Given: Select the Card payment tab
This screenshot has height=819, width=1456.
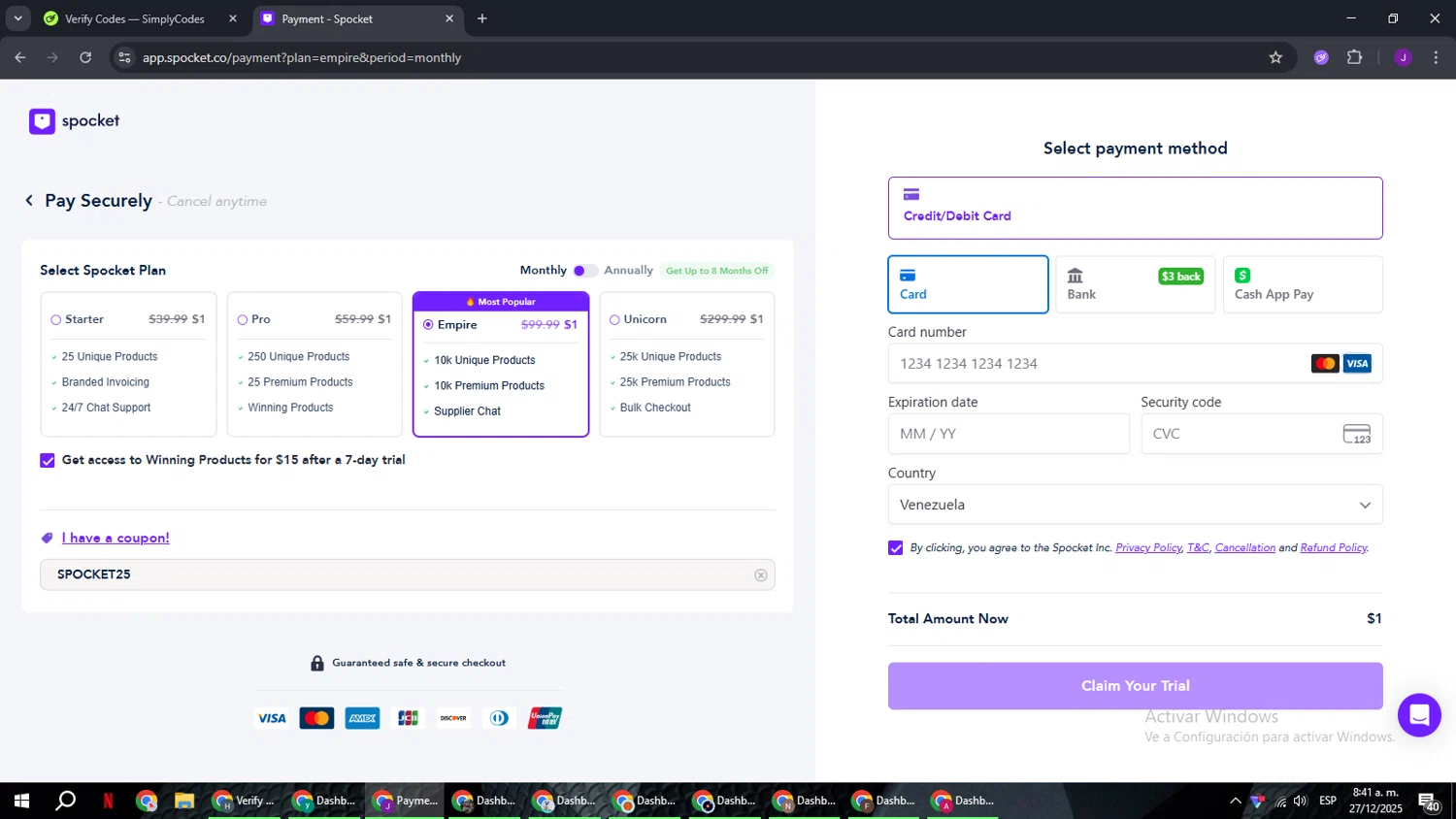Looking at the screenshot, I should coord(968,284).
